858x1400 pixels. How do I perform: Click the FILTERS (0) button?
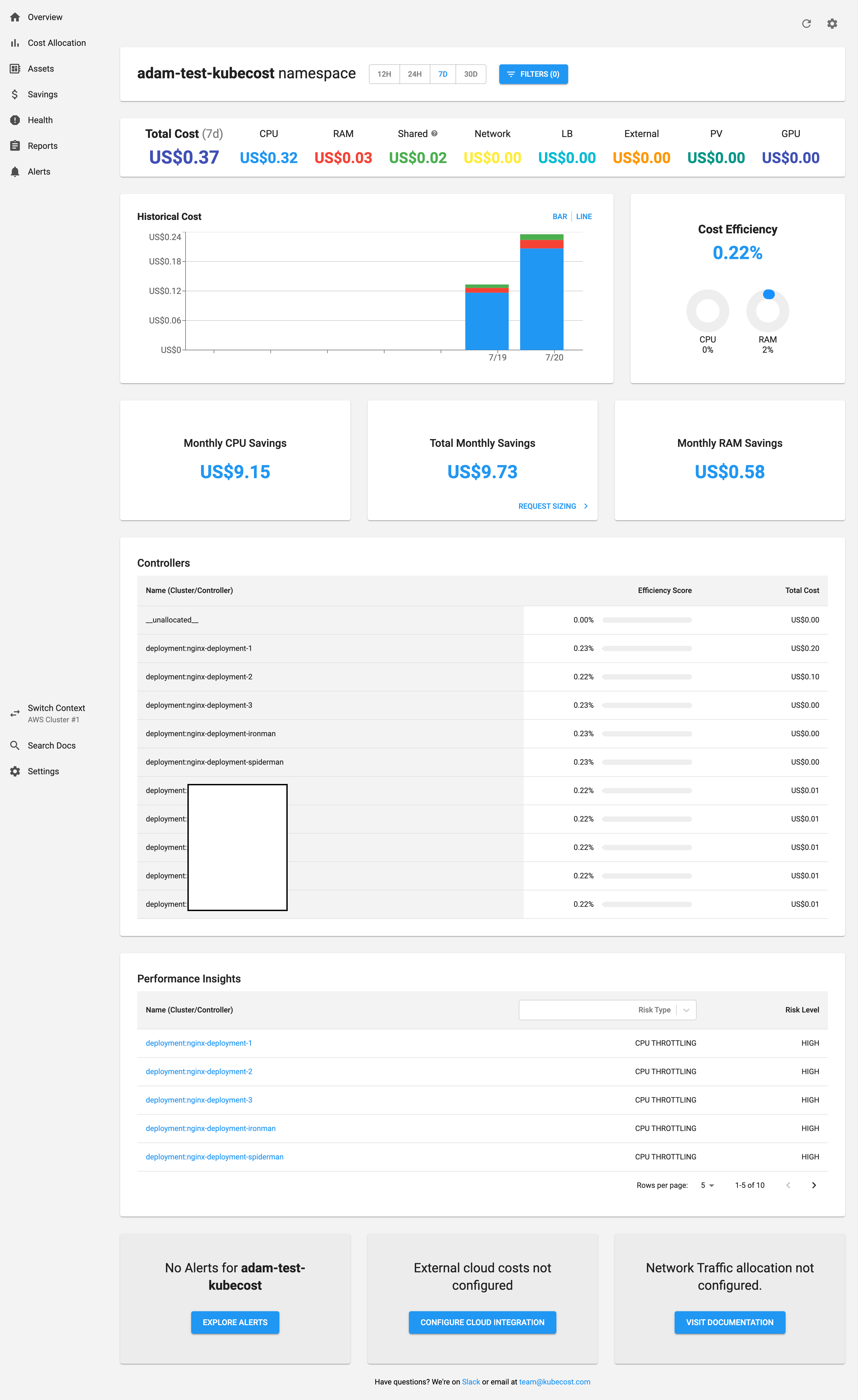click(x=533, y=74)
